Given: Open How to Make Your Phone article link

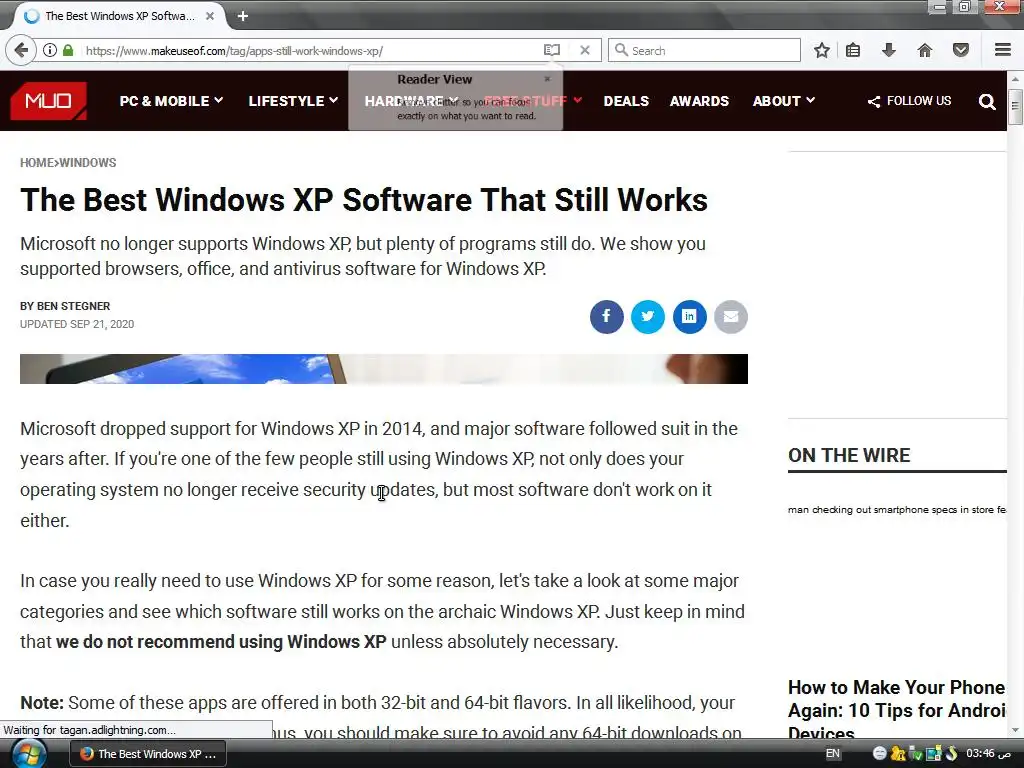Looking at the screenshot, I should [x=897, y=710].
